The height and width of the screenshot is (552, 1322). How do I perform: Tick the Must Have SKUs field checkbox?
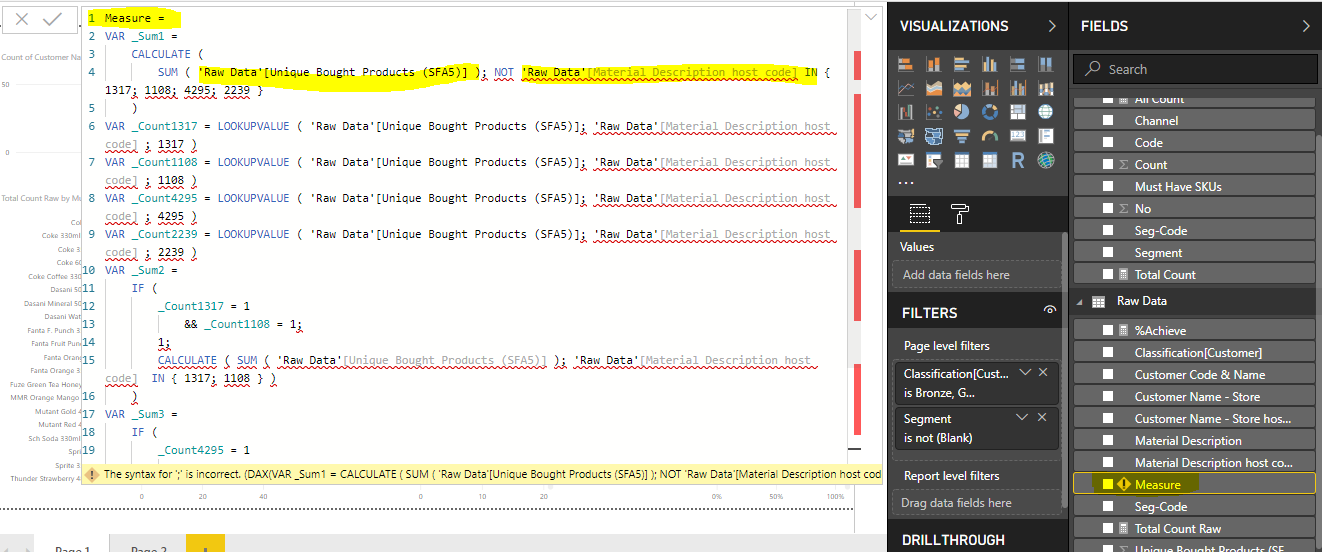(x=1107, y=186)
